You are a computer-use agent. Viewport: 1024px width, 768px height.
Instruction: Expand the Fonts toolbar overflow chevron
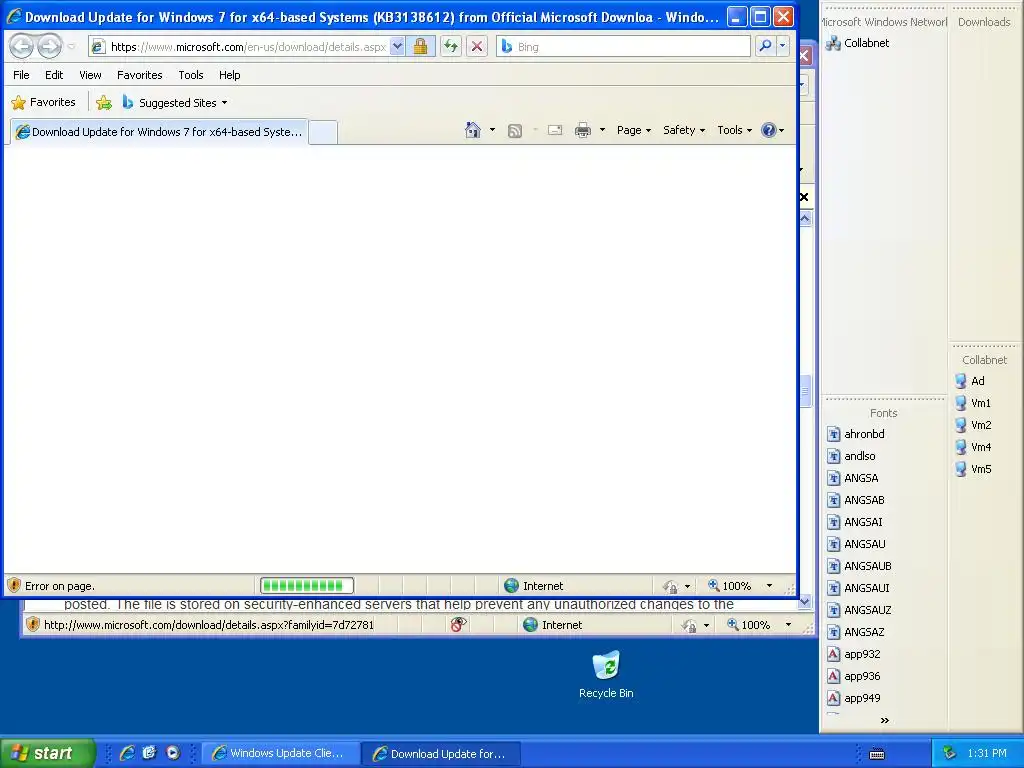click(884, 720)
